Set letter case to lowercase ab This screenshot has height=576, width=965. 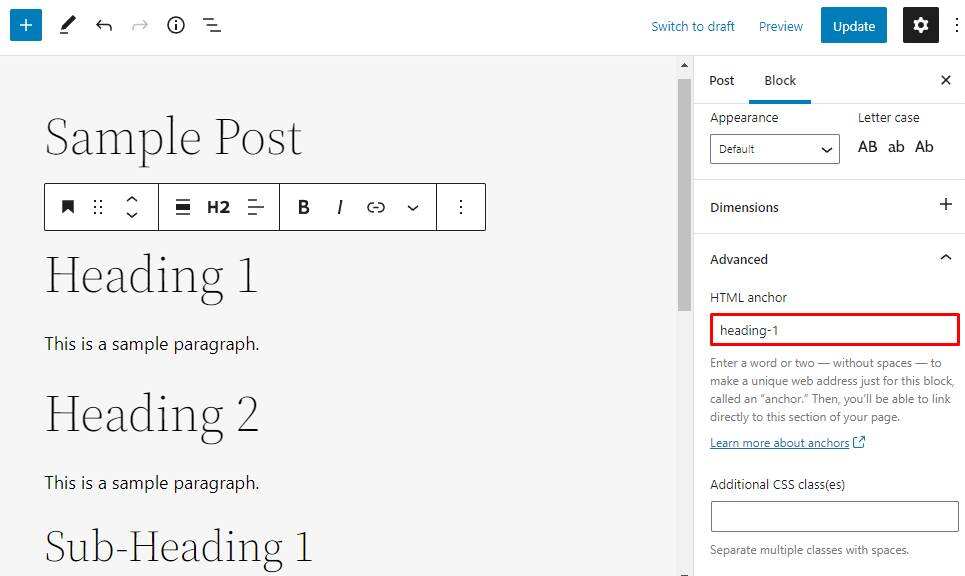click(896, 146)
